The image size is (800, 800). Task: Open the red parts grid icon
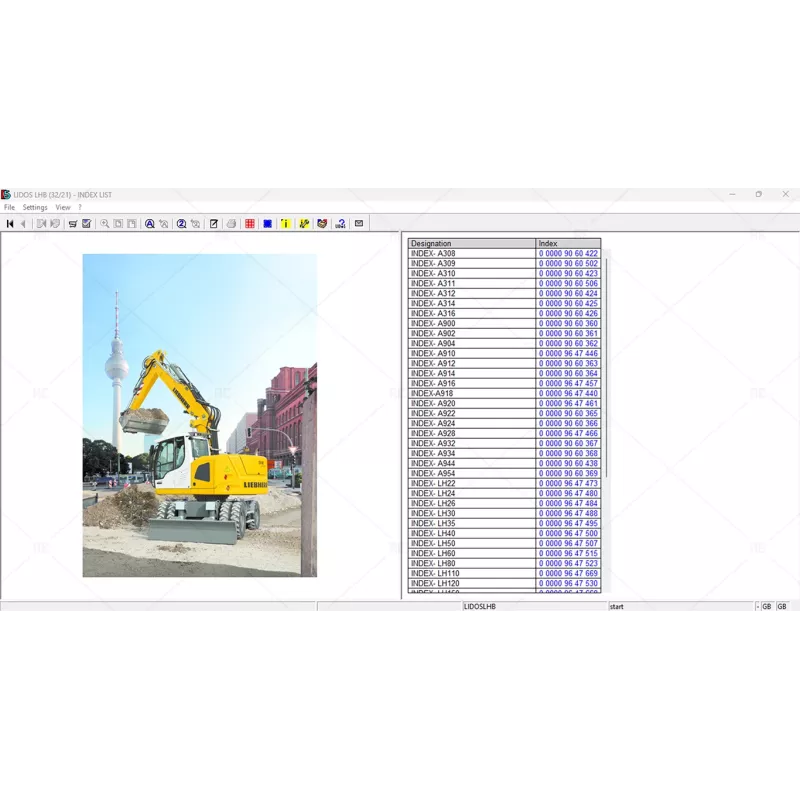click(250, 225)
